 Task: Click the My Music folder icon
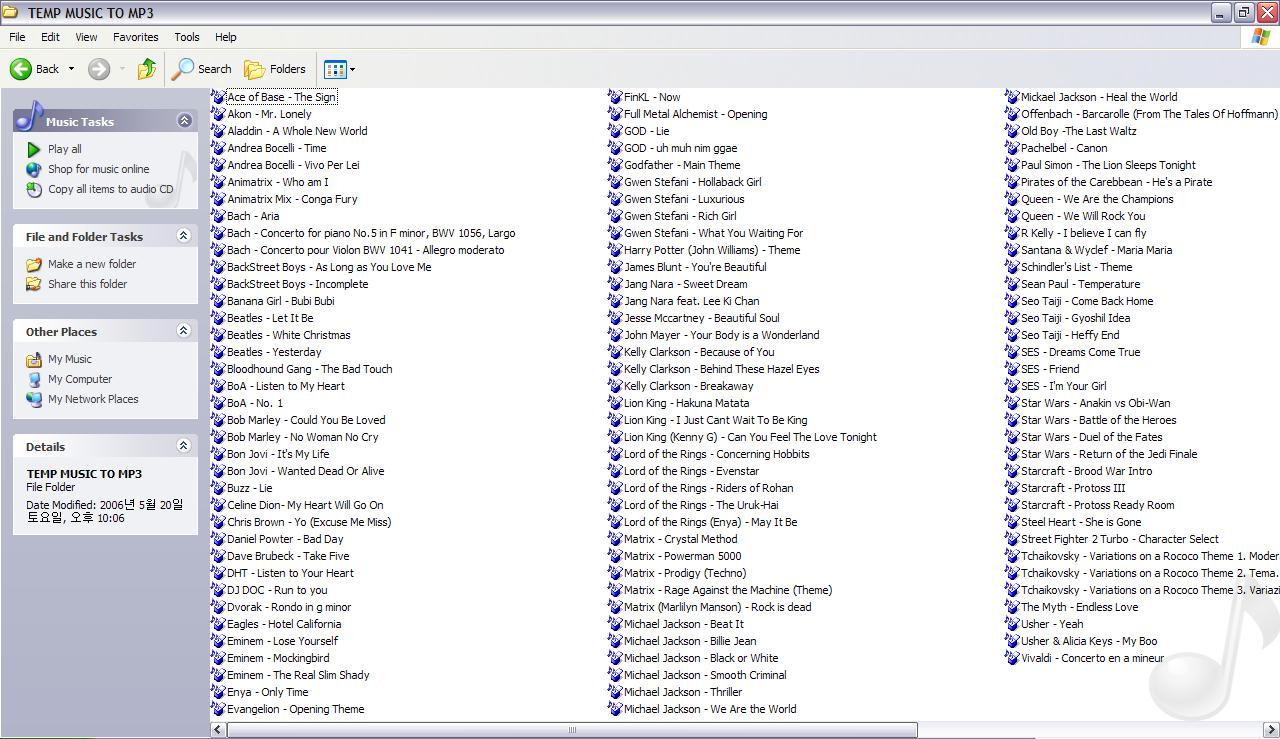34,359
